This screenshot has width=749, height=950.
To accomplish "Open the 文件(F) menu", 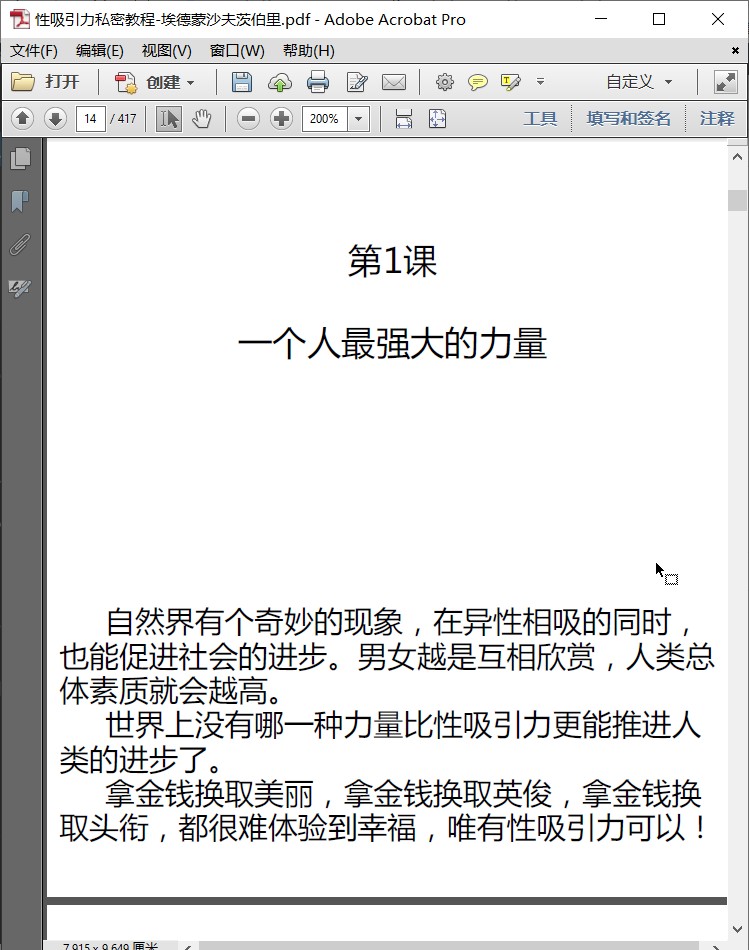I will (34, 51).
